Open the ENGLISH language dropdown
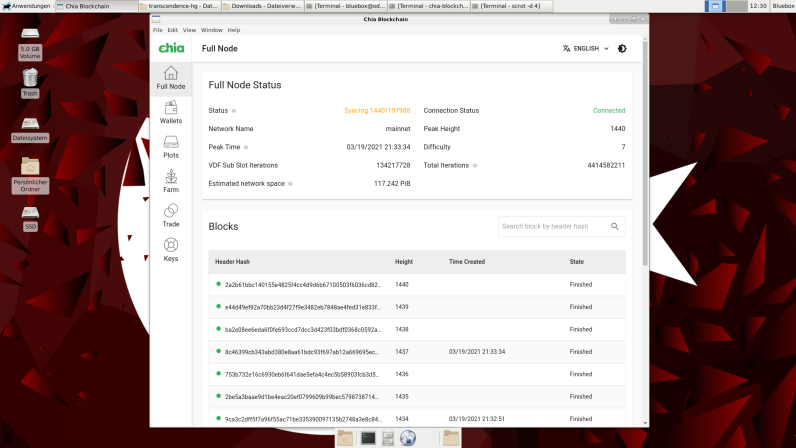The height and width of the screenshot is (448, 796). point(586,49)
